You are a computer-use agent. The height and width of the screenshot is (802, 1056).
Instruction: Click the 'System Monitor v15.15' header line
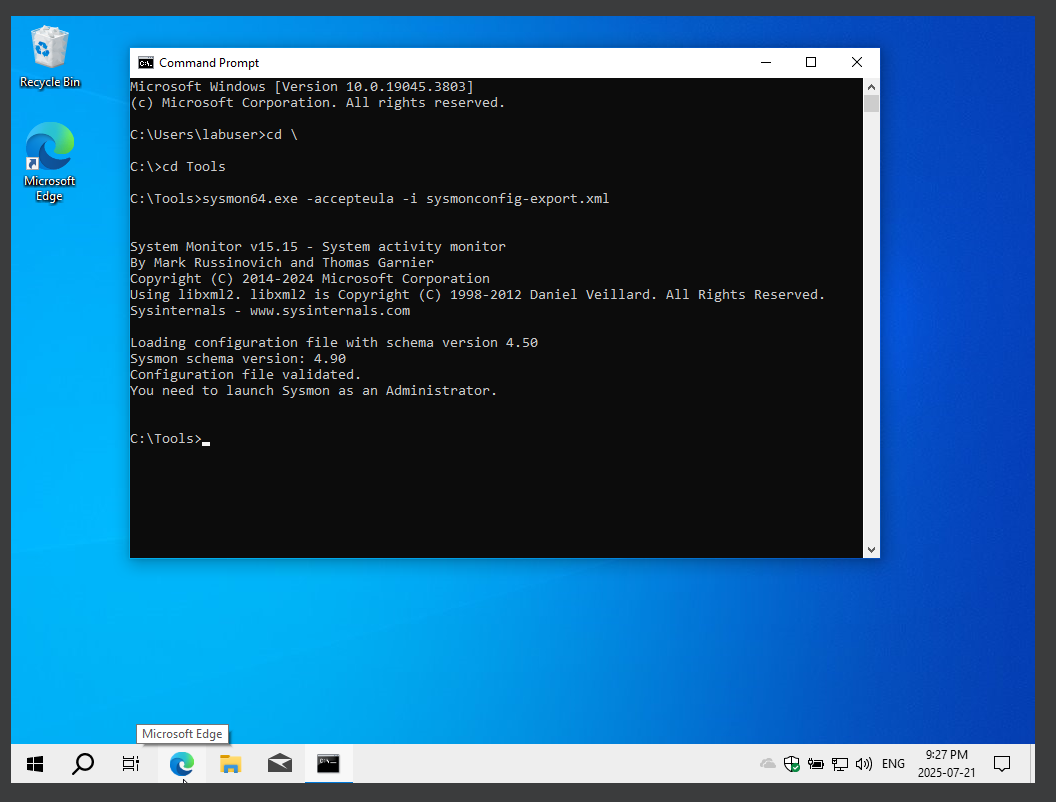point(318,246)
